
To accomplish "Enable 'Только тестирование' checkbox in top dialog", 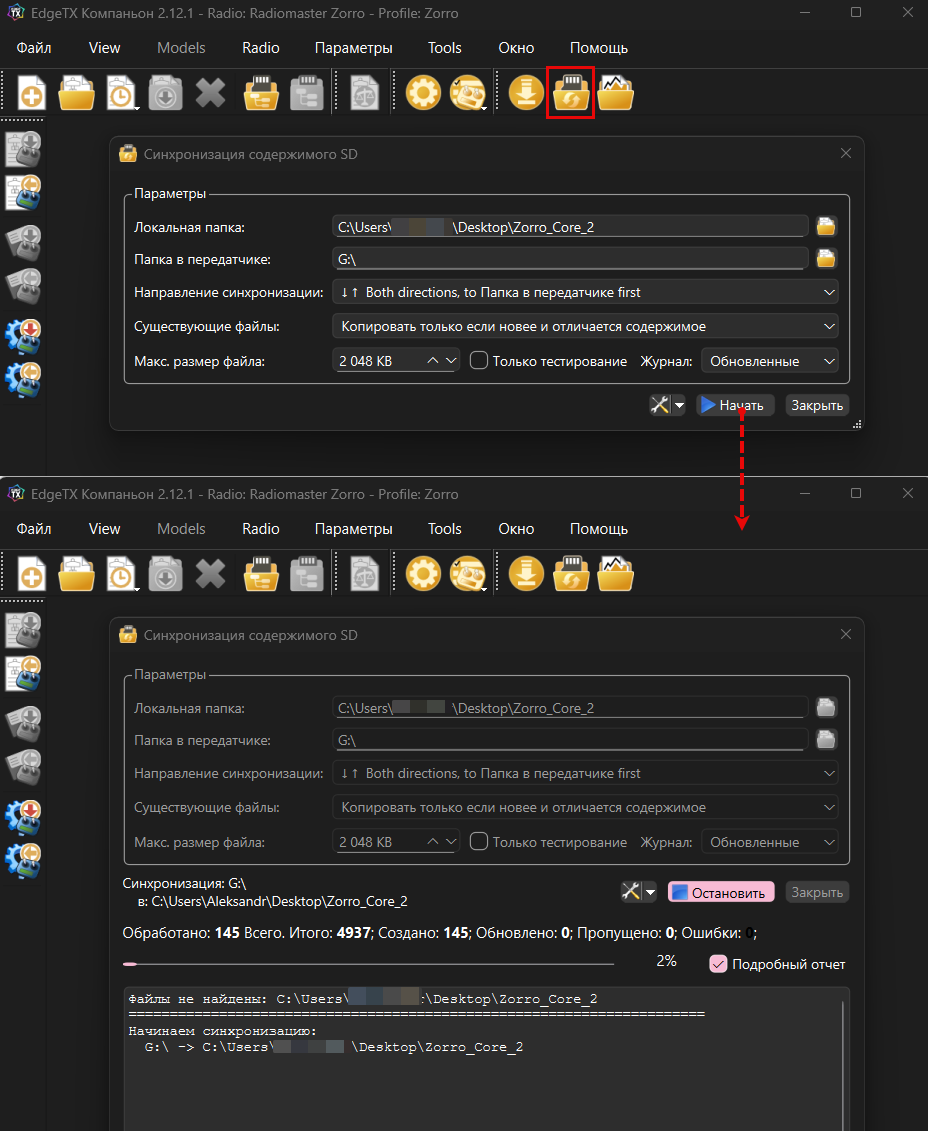I will [x=479, y=360].
